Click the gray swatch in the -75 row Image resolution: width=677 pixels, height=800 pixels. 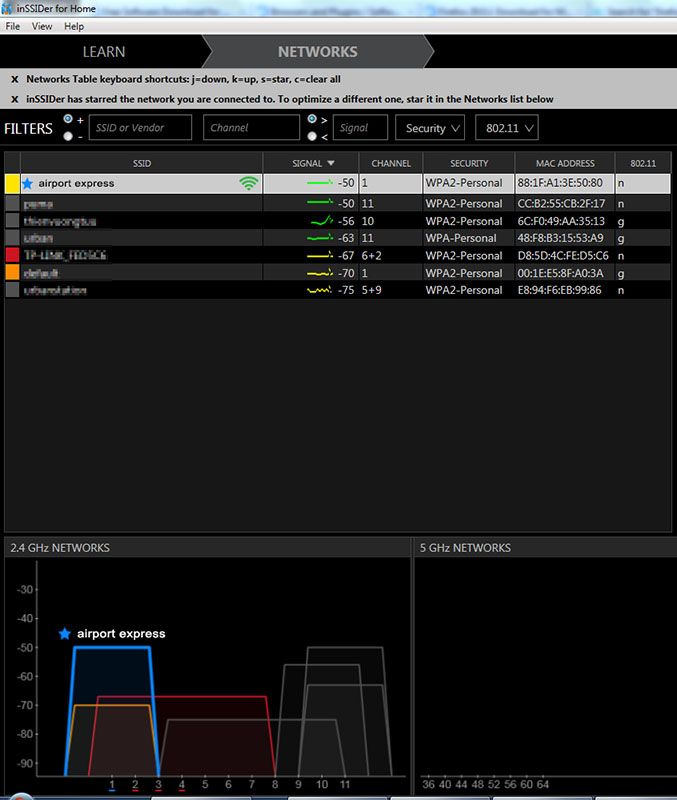pyautogui.click(x=12, y=290)
